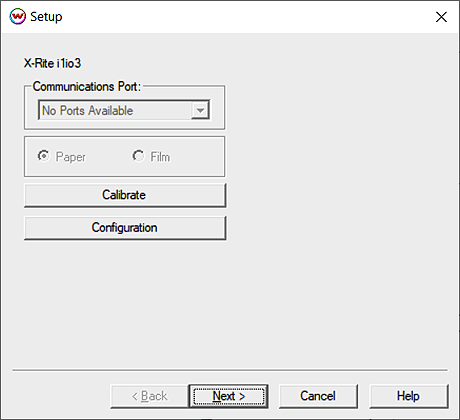Click the X-Rite i1io3 device label

(52, 63)
